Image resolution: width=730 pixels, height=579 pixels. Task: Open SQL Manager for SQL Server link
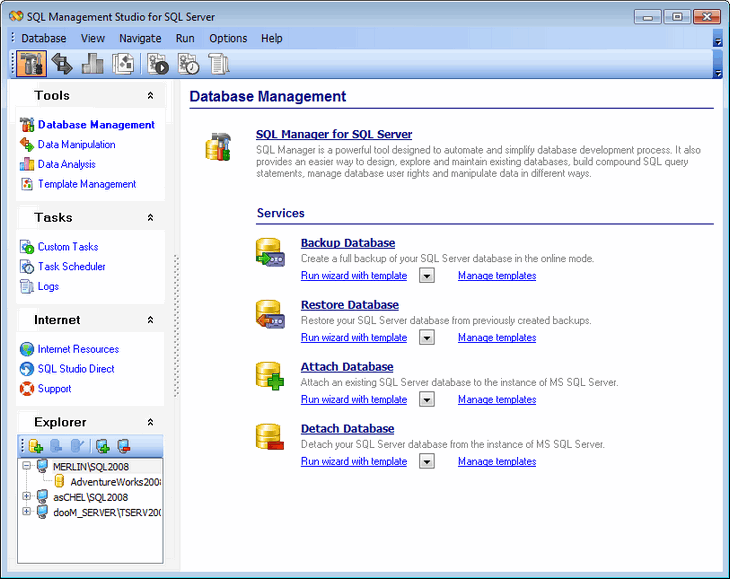pyautogui.click(x=334, y=134)
